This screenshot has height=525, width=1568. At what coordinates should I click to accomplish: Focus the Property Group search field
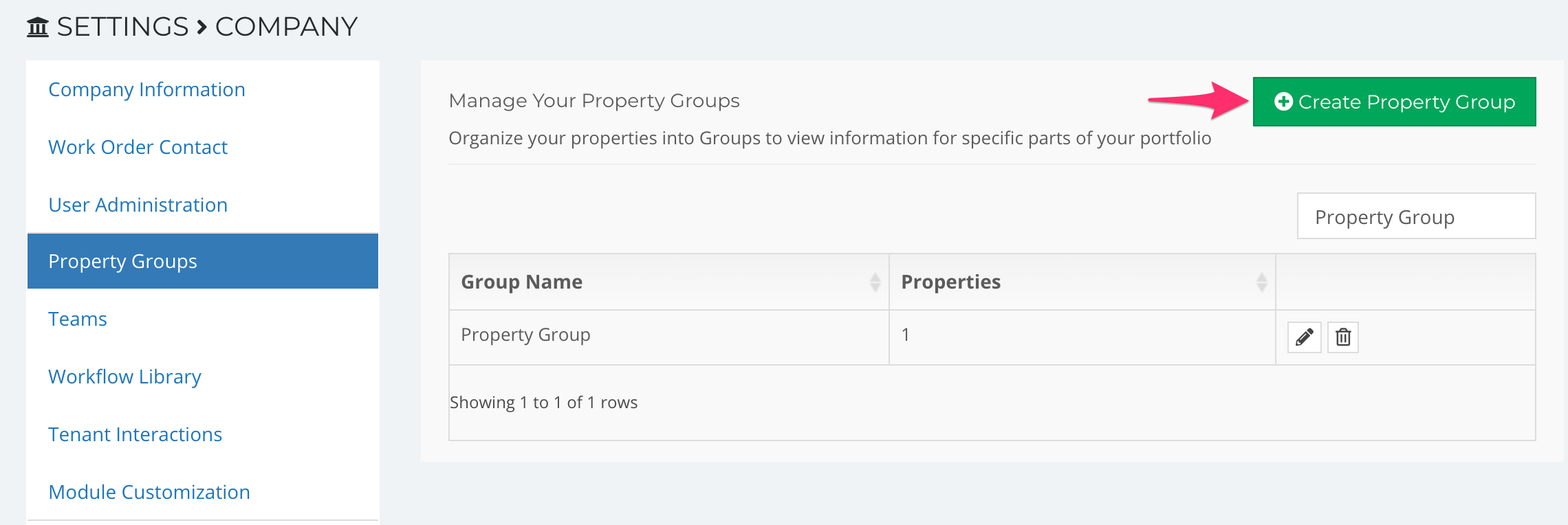[1416, 216]
